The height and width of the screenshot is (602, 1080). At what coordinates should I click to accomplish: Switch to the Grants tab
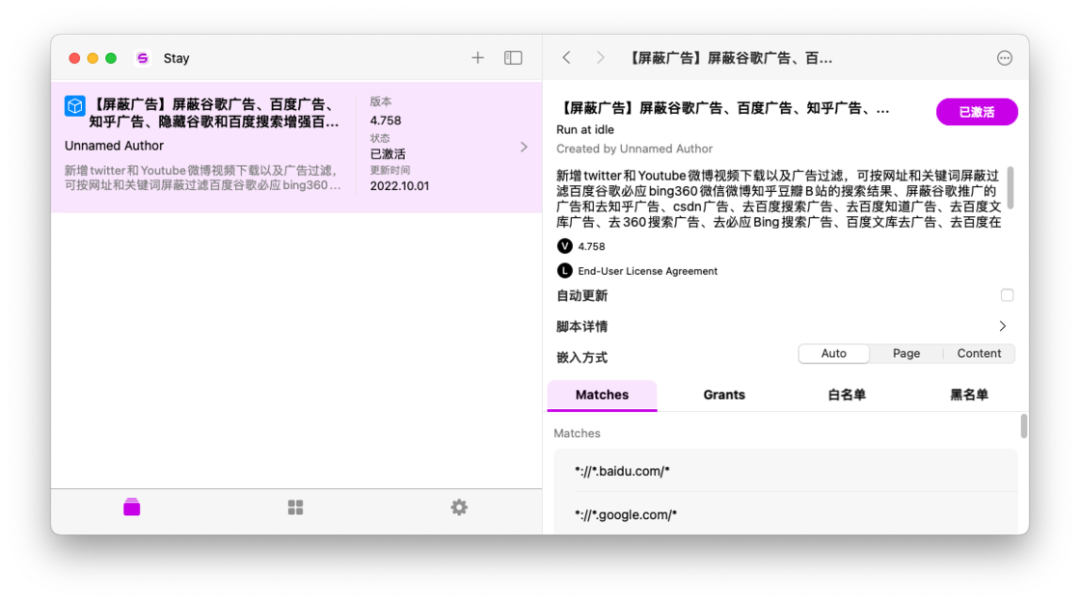pos(724,395)
